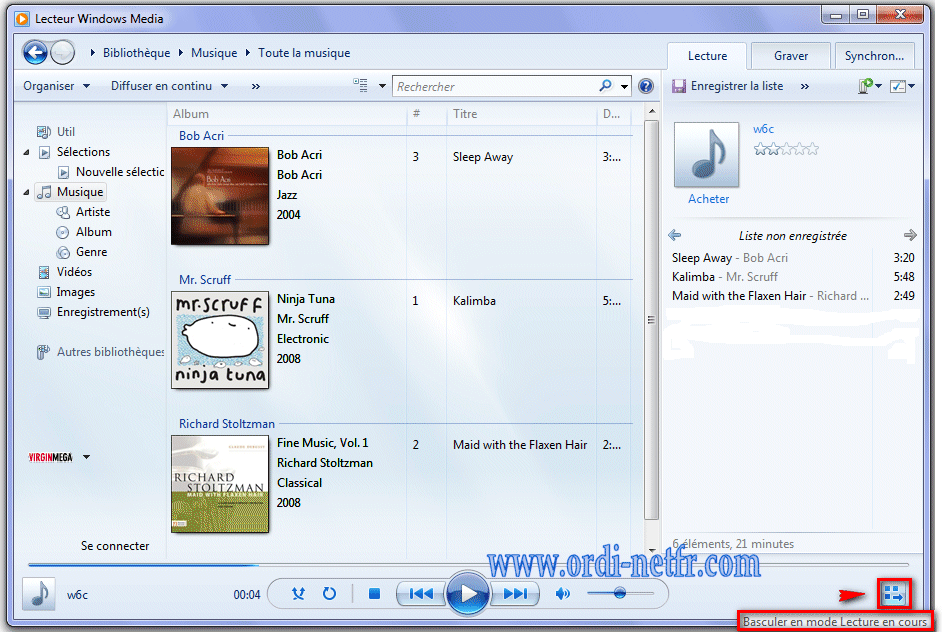This screenshot has height=632, width=942.
Task: Start playback with the Play button
Action: tap(468, 594)
